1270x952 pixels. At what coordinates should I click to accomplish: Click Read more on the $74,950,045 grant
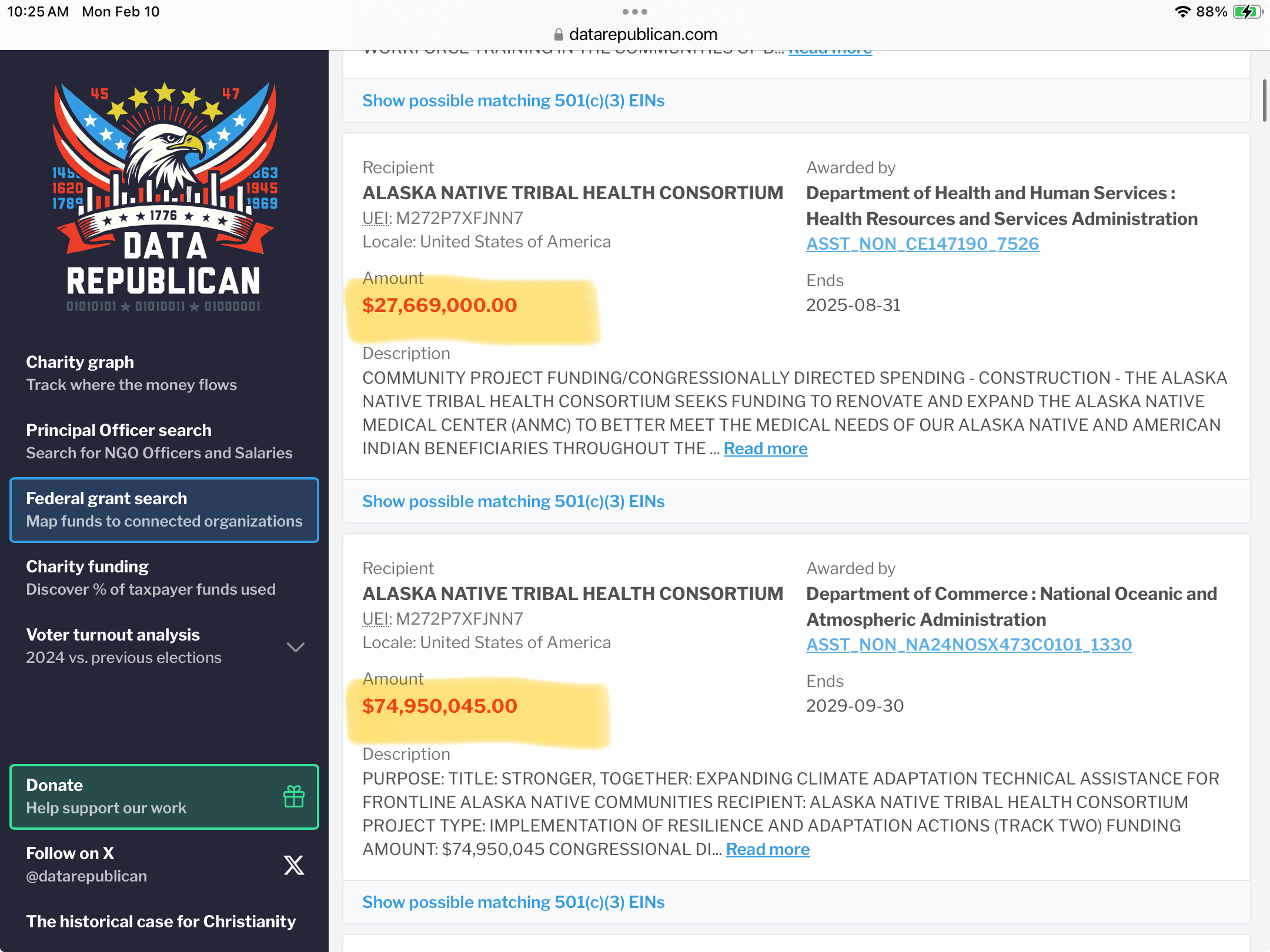[768, 849]
